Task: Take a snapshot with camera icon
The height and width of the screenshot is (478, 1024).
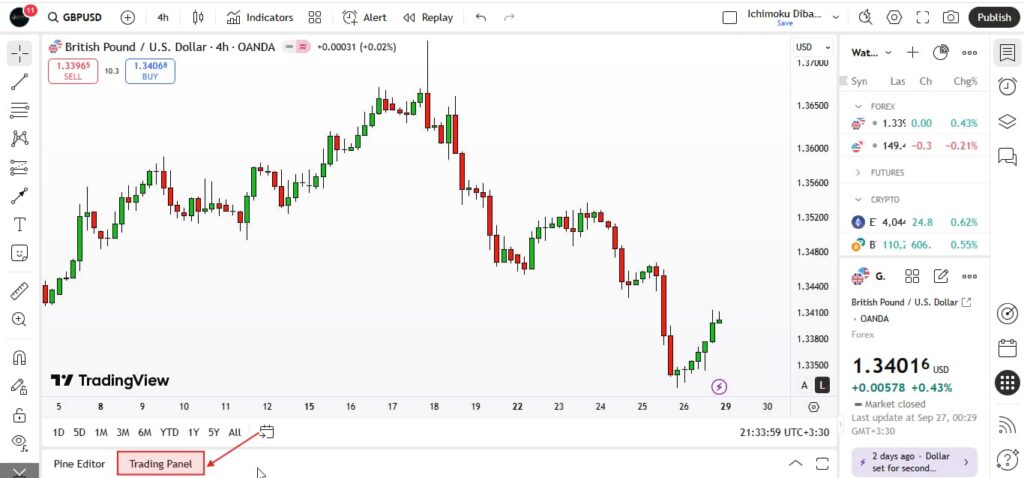Action: tap(950, 17)
